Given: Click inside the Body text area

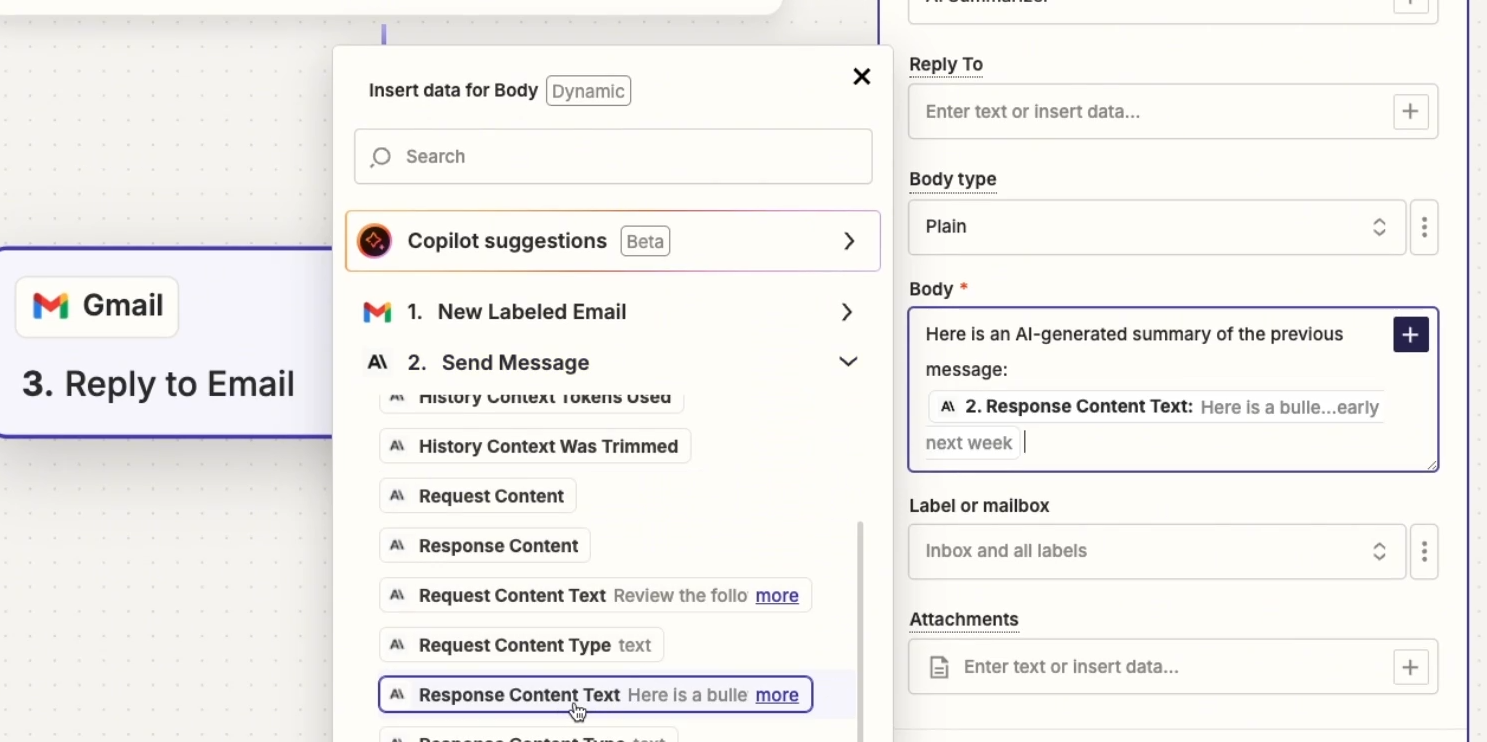Looking at the screenshot, I should tap(1173, 389).
